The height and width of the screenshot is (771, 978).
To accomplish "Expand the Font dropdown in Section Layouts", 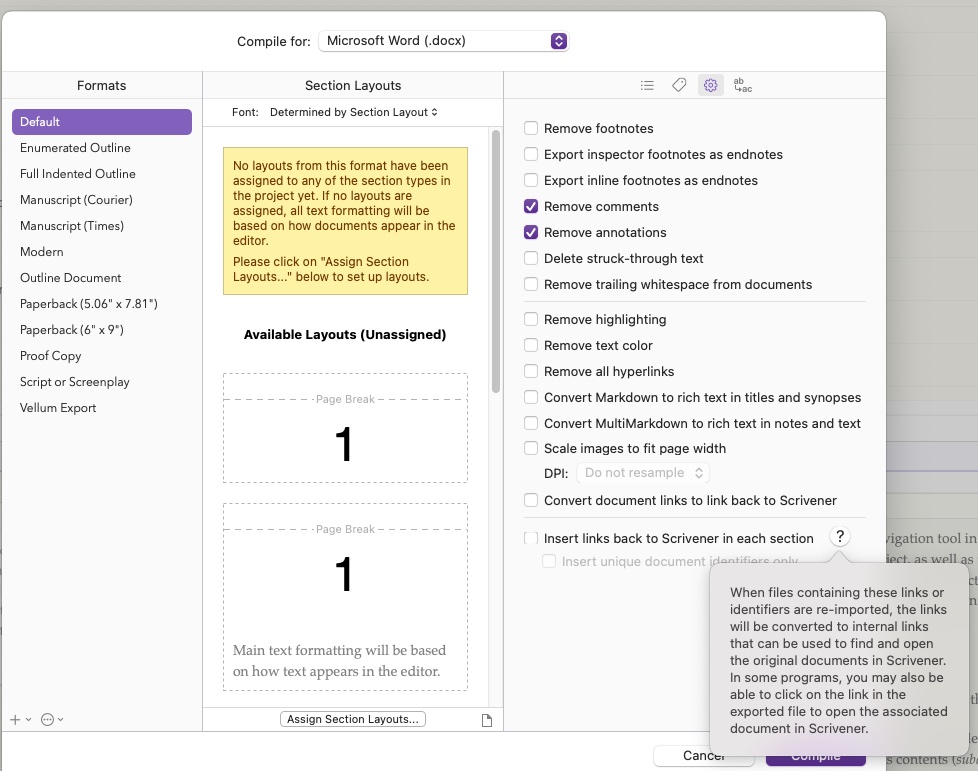I will (354, 112).
